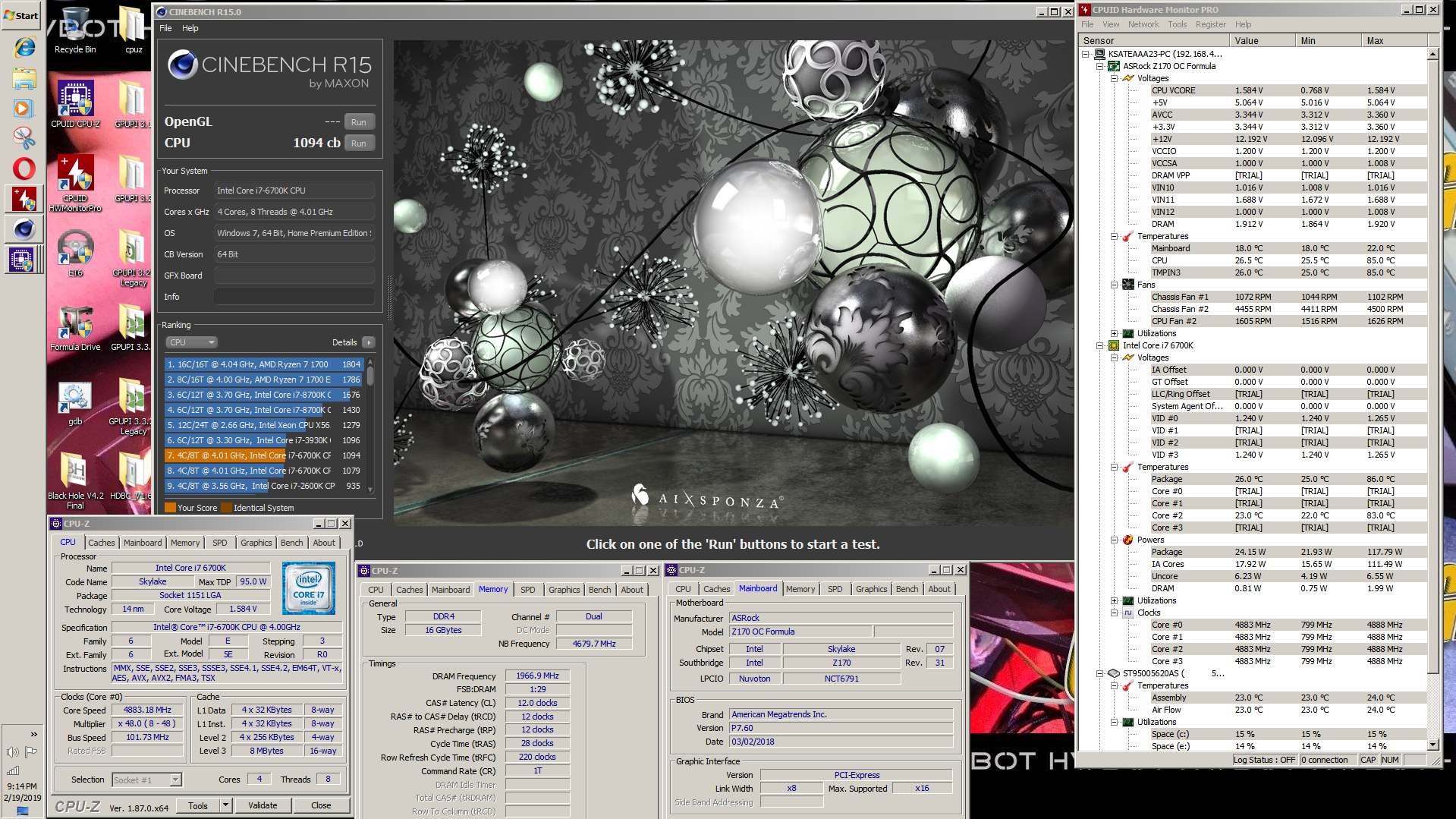The height and width of the screenshot is (819, 1456).
Task: Select ranking row 1 AMD Ryzen 1804
Action: (264, 364)
